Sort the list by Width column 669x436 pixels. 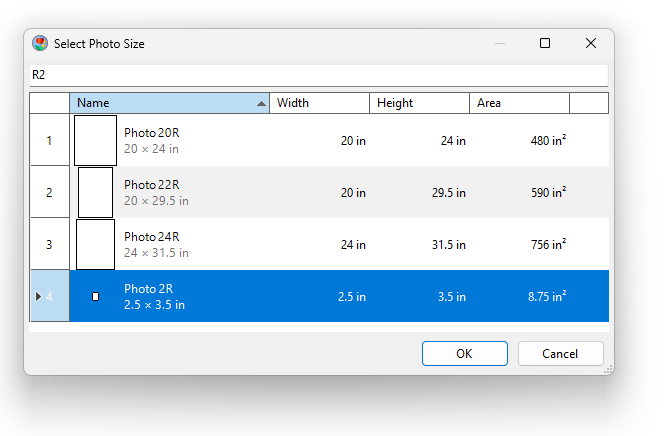point(319,103)
